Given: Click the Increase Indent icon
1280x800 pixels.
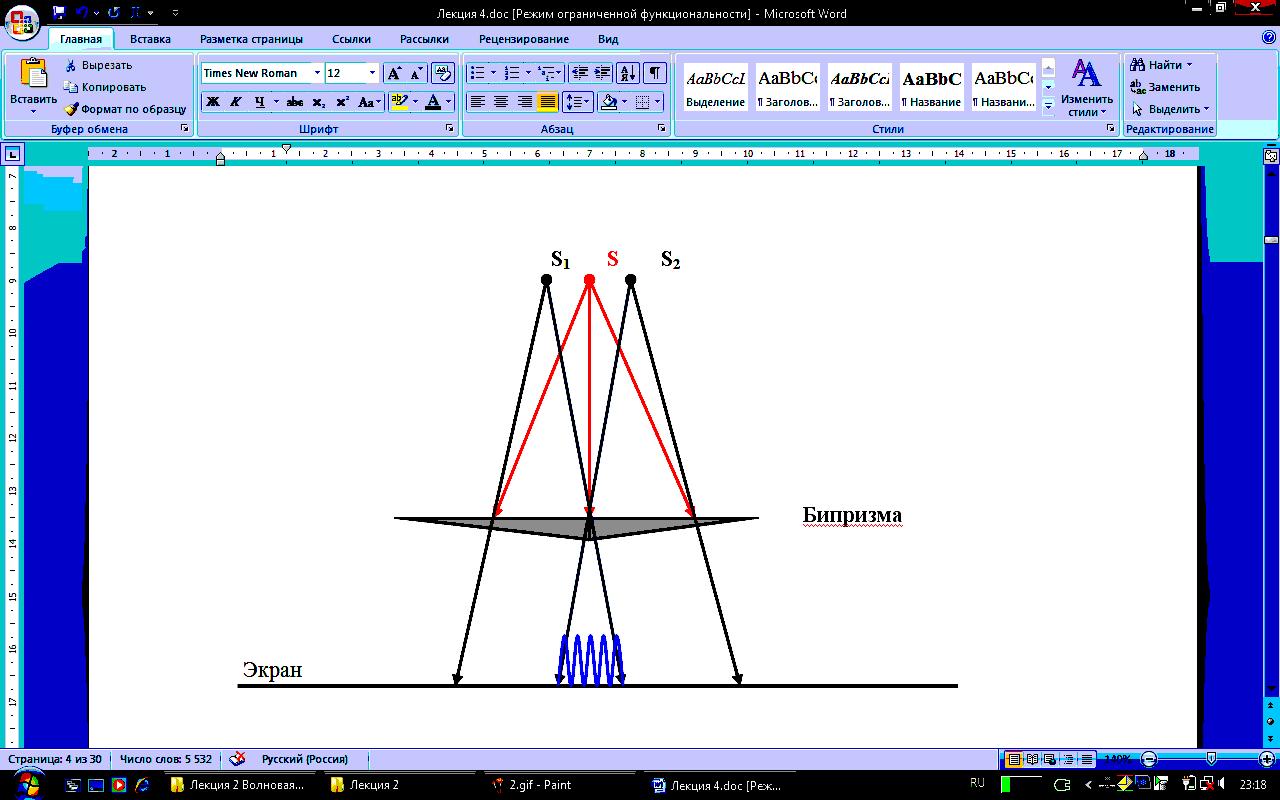Looking at the screenshot, I should [x=602, y=73].
